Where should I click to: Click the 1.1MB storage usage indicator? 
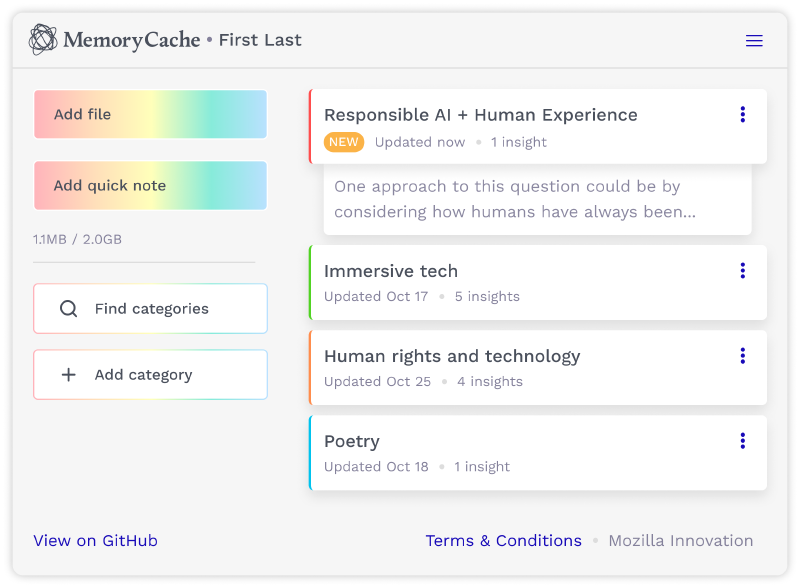pyautogui.click(x=70, y=239)
